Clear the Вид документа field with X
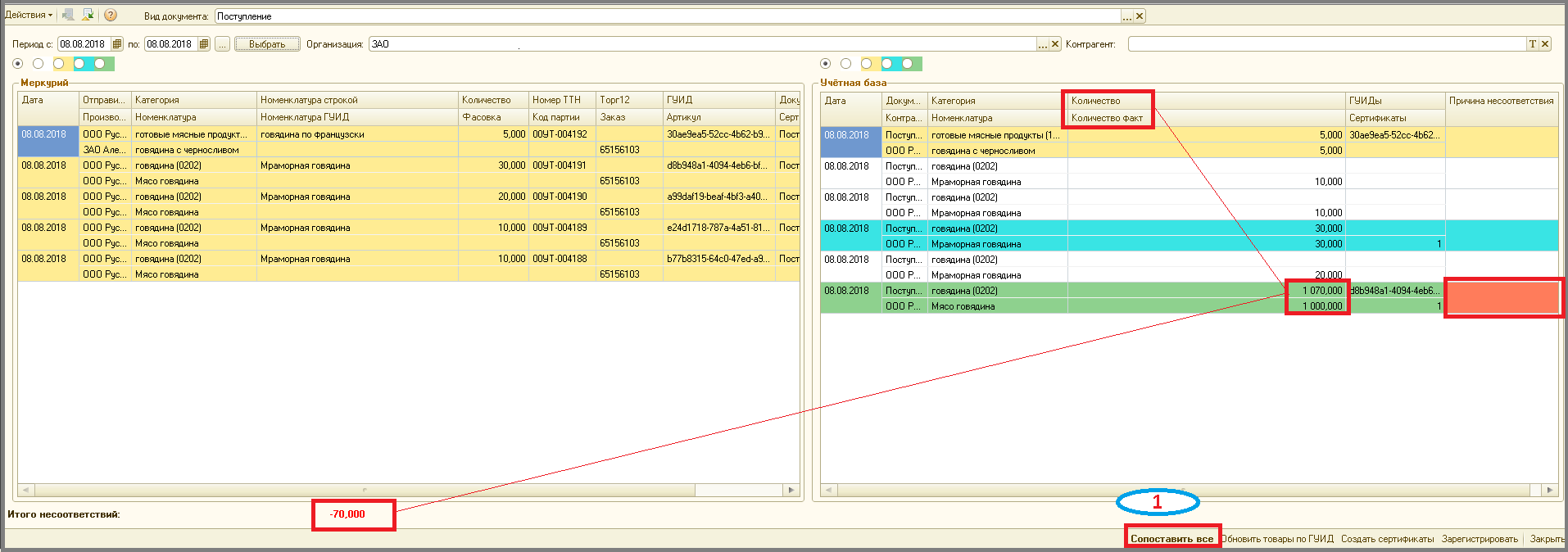The width and height of the screenshot is (1568, 552). [x=1140, y=16]
